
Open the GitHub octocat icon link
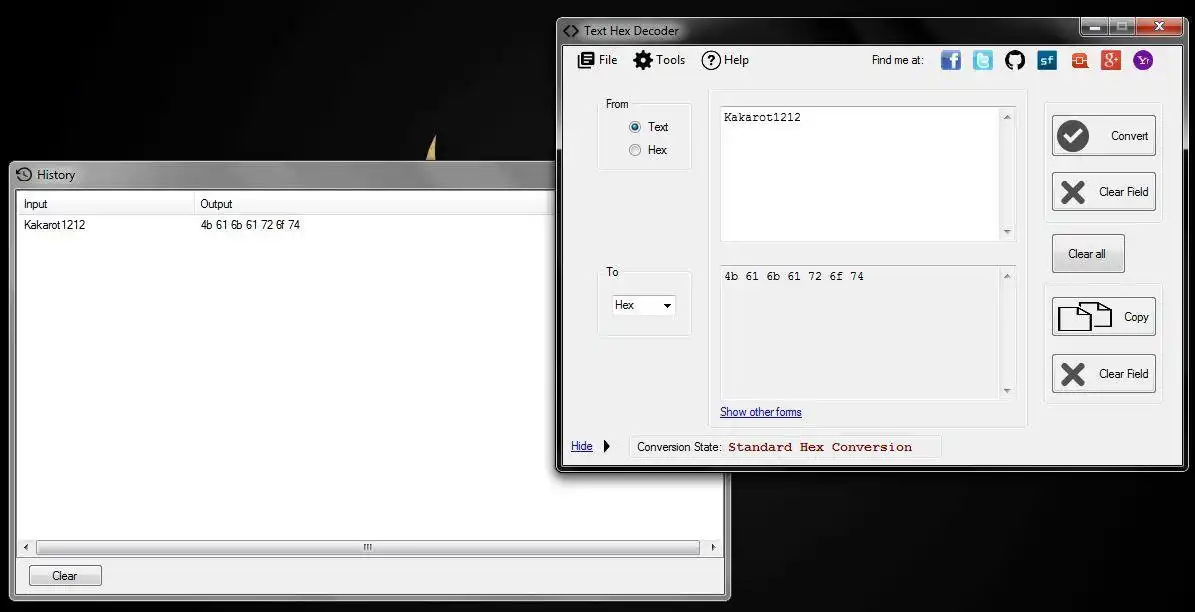tap(1014, 60)
